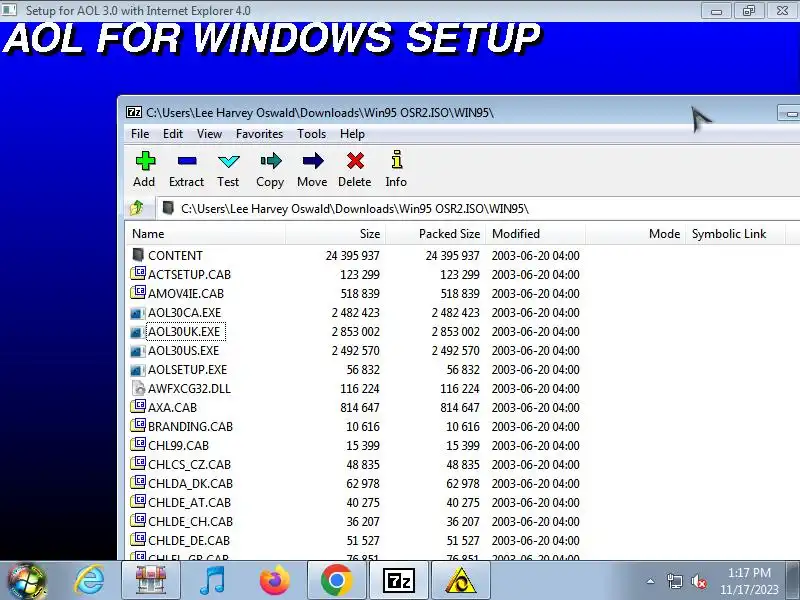The image size is (800, 600).
Task: Click size value 24 395 937 of CONTENT
Action: tap(353, 255)
